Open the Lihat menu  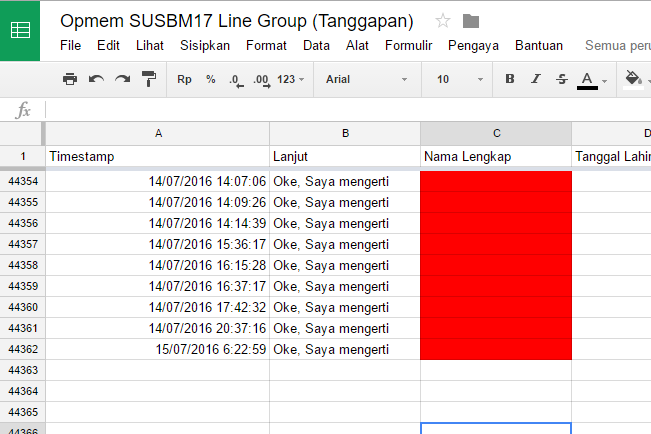click(149, 45)
